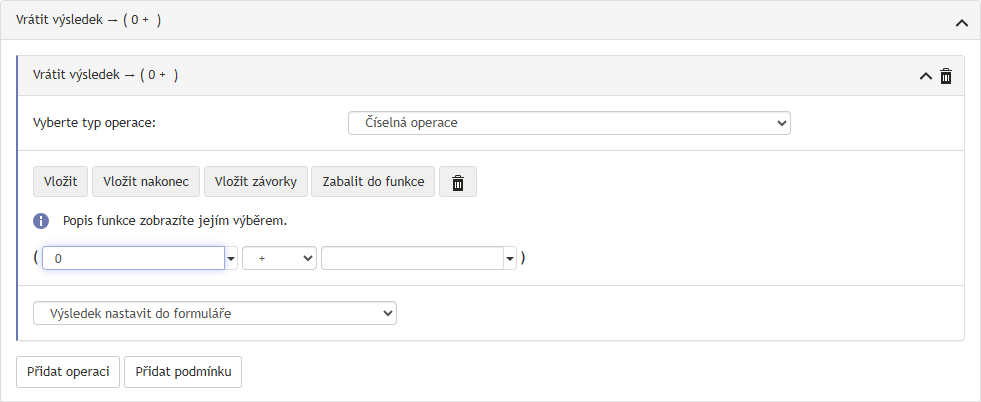Open the arrow next to second operand field
This screenshot has height=402, width=981.
[x=510, y=258]
